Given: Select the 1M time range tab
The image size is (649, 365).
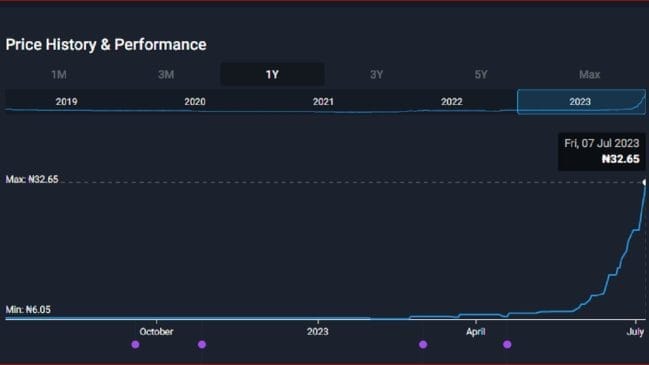Looking at the screenshot, I should (x=59, y=74).
